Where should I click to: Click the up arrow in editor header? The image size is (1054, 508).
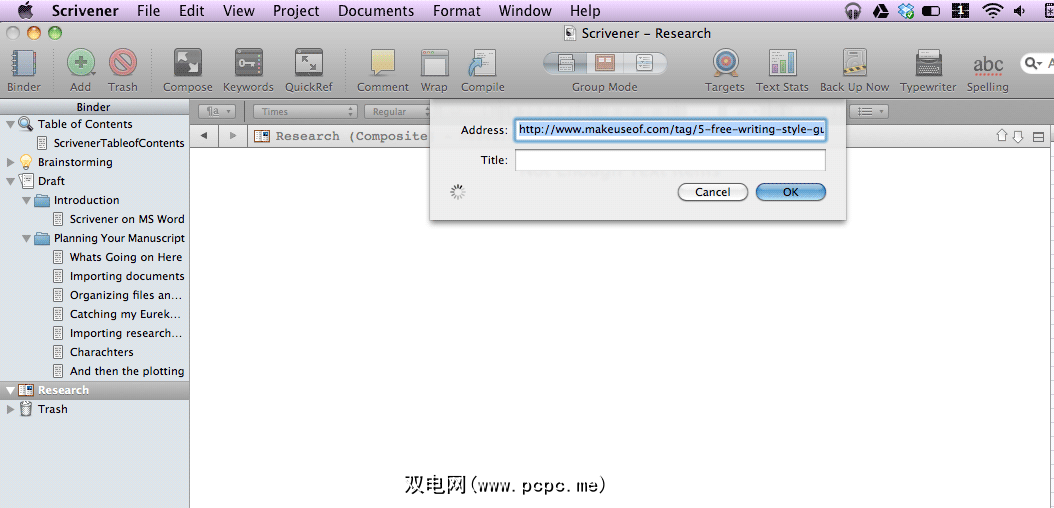[x=1002, y=136]
